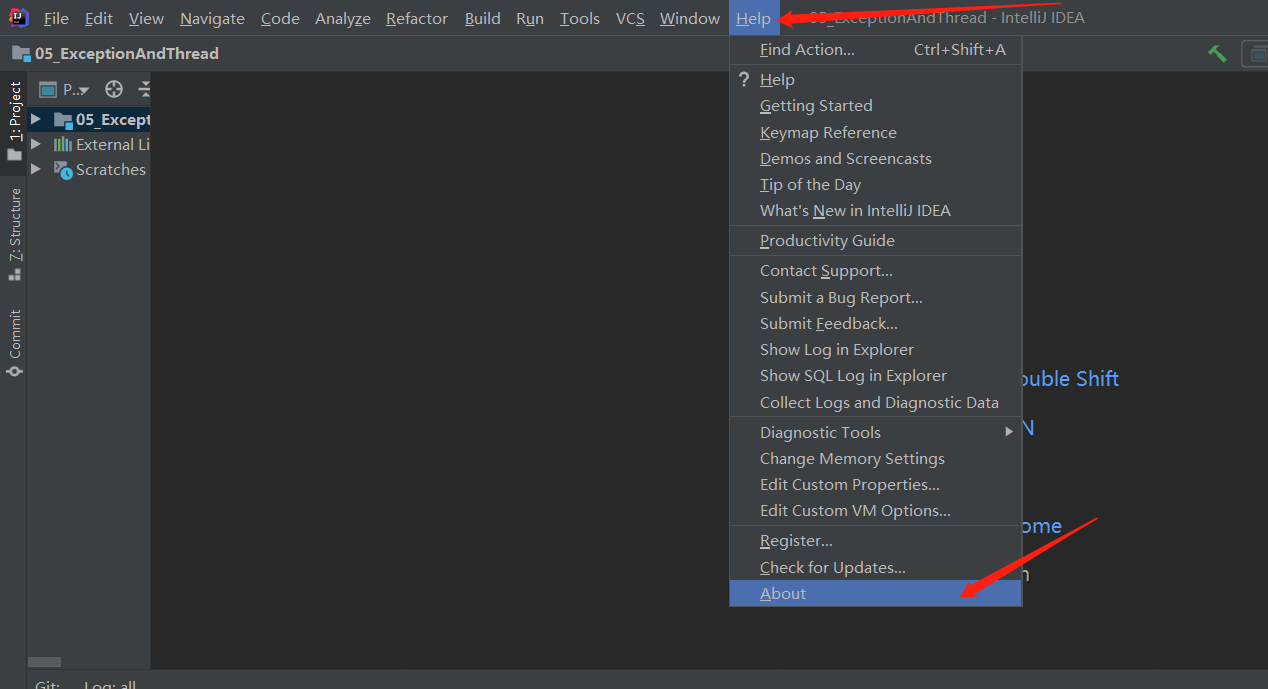Click the Scratches and Consoles icon
1268x689 pixels.
pos(63,170)
